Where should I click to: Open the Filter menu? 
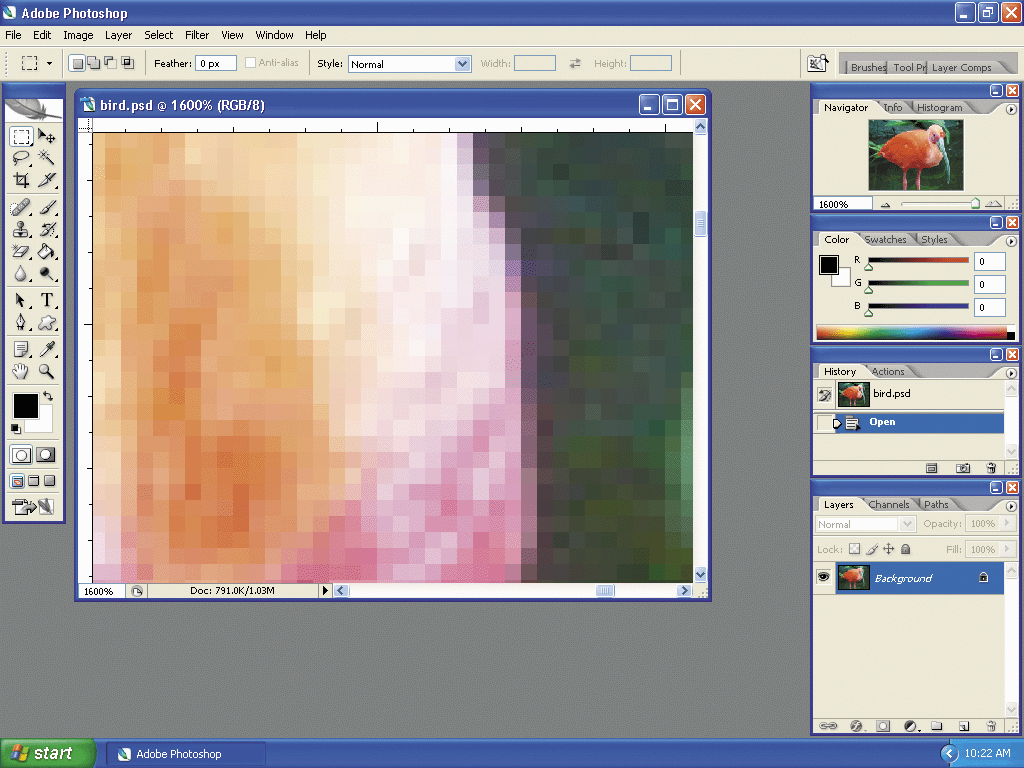click(197, 35)
